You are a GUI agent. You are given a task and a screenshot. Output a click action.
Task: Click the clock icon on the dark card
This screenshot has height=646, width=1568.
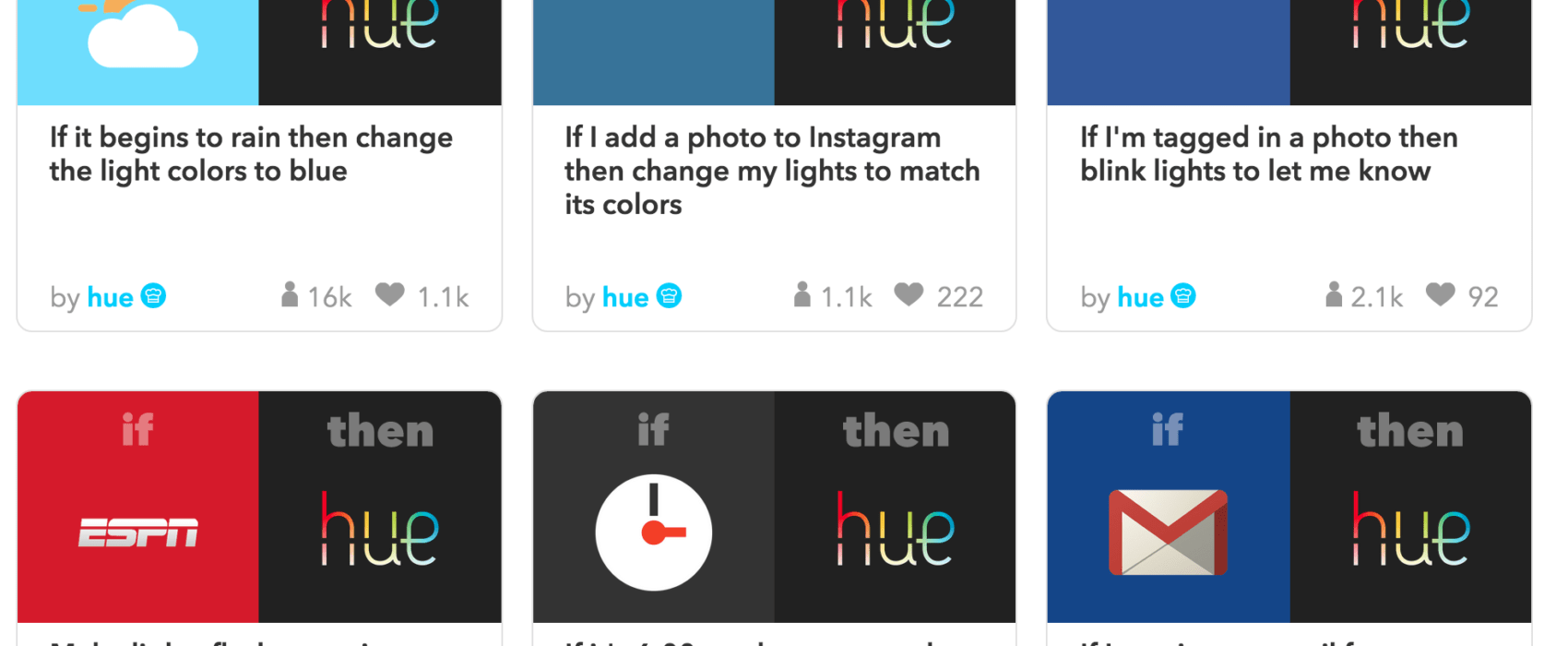(x=654, y=532)
